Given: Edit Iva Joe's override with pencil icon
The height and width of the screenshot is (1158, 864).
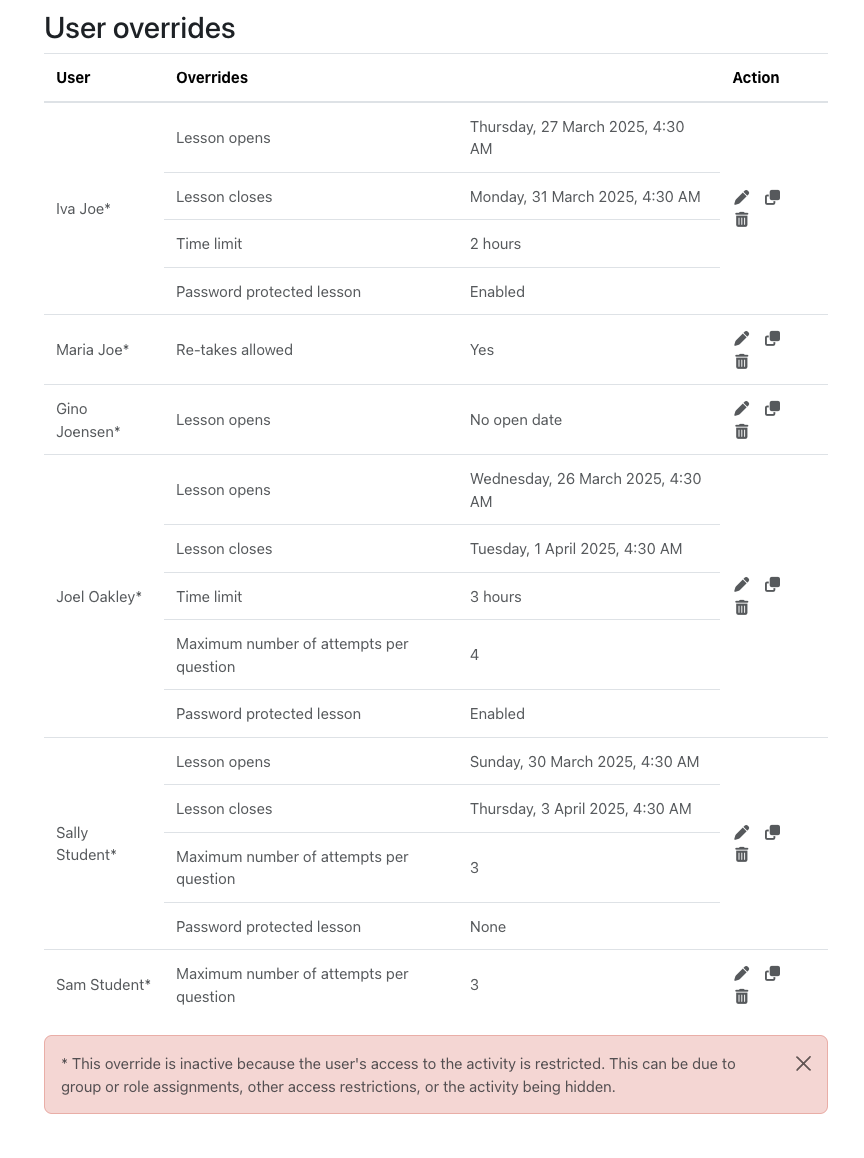Looking at the screenshot, I should [741, 197].
